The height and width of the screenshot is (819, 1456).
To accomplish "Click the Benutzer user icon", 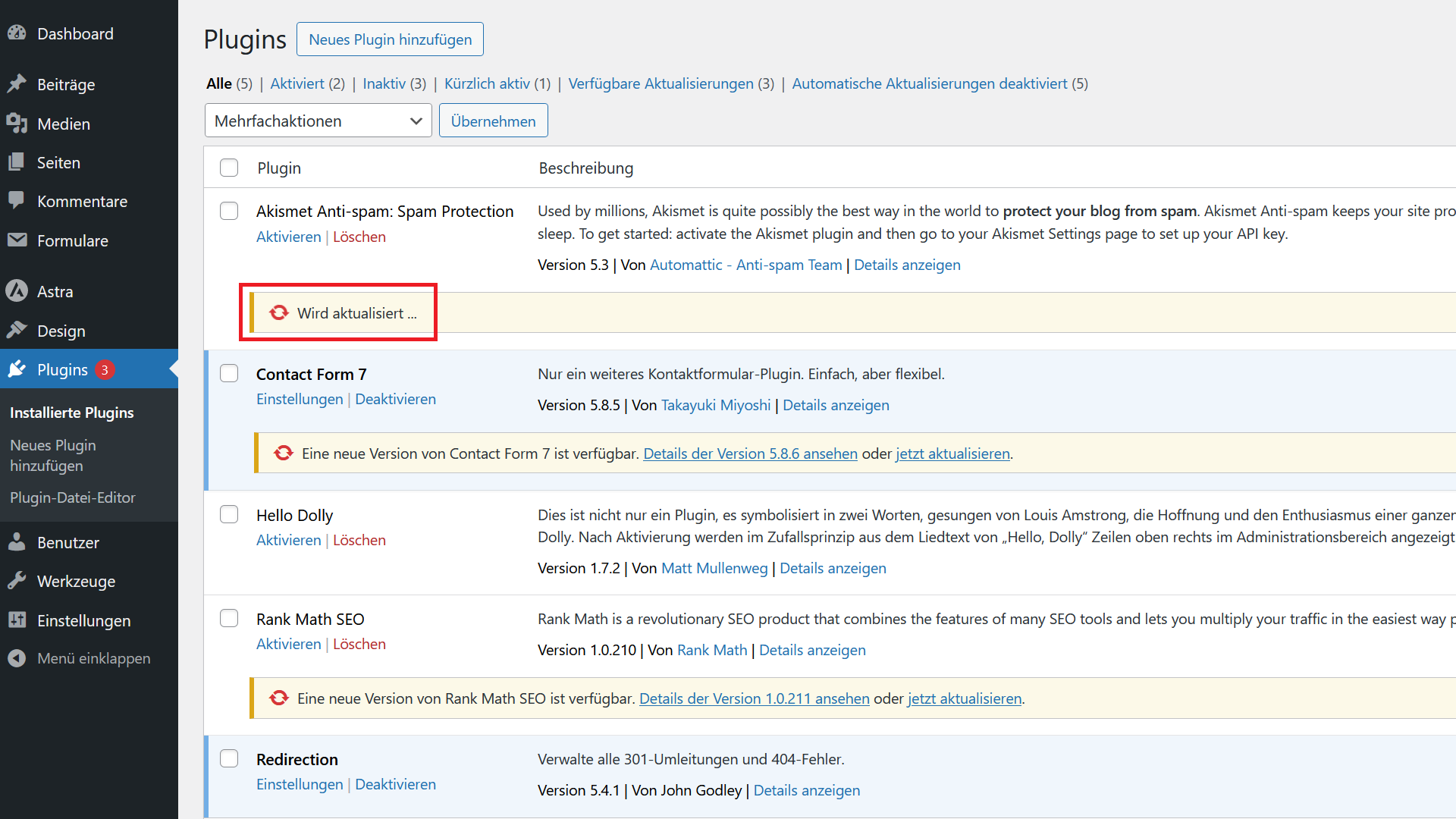I will pos(17,542).
